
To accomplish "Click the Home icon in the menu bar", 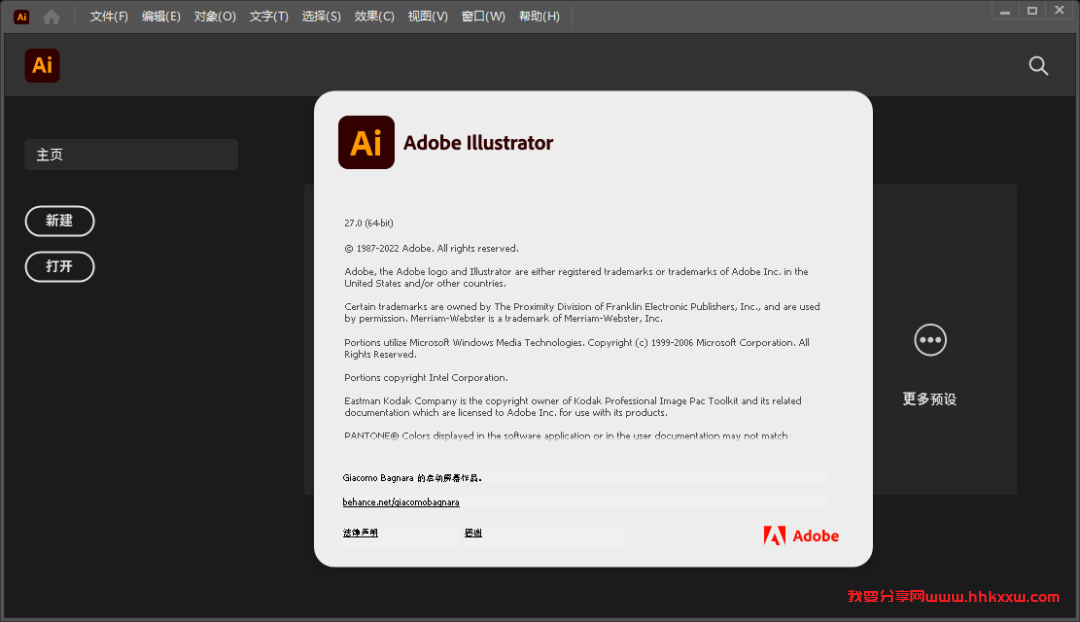I will coord(52,17).
